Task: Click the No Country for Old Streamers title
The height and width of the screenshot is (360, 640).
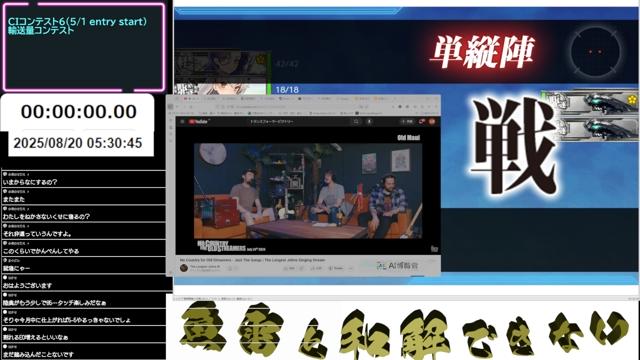Action: pyautogui.click(x=253, y=260)
